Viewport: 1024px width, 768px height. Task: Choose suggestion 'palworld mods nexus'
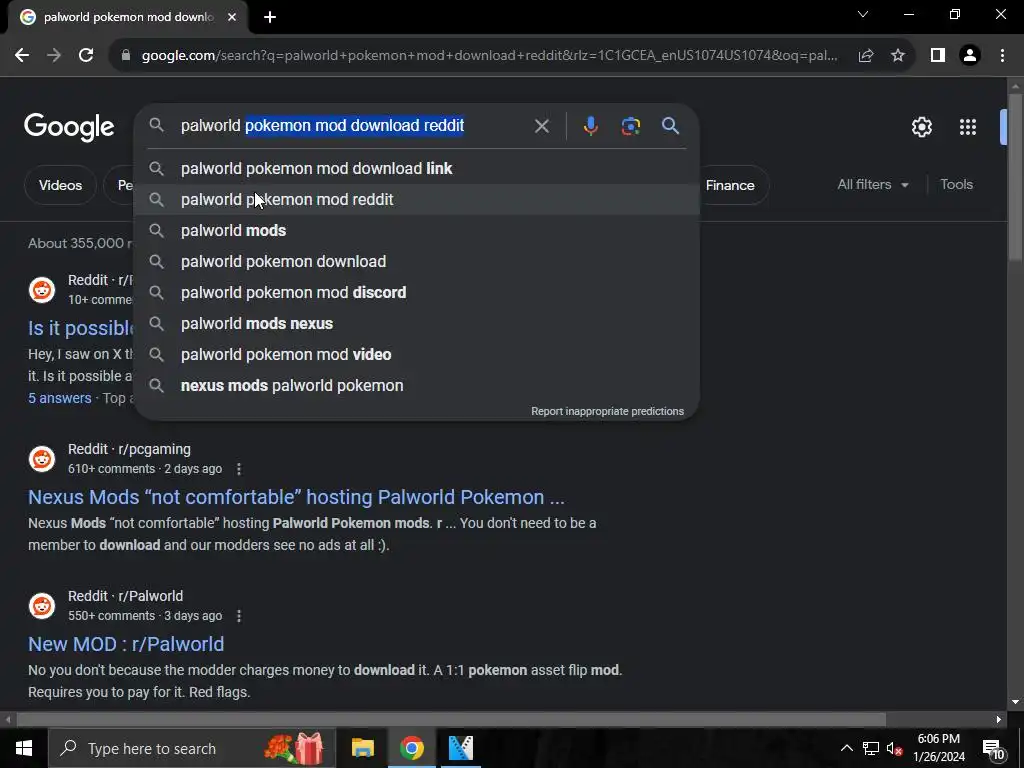(417, 324)
